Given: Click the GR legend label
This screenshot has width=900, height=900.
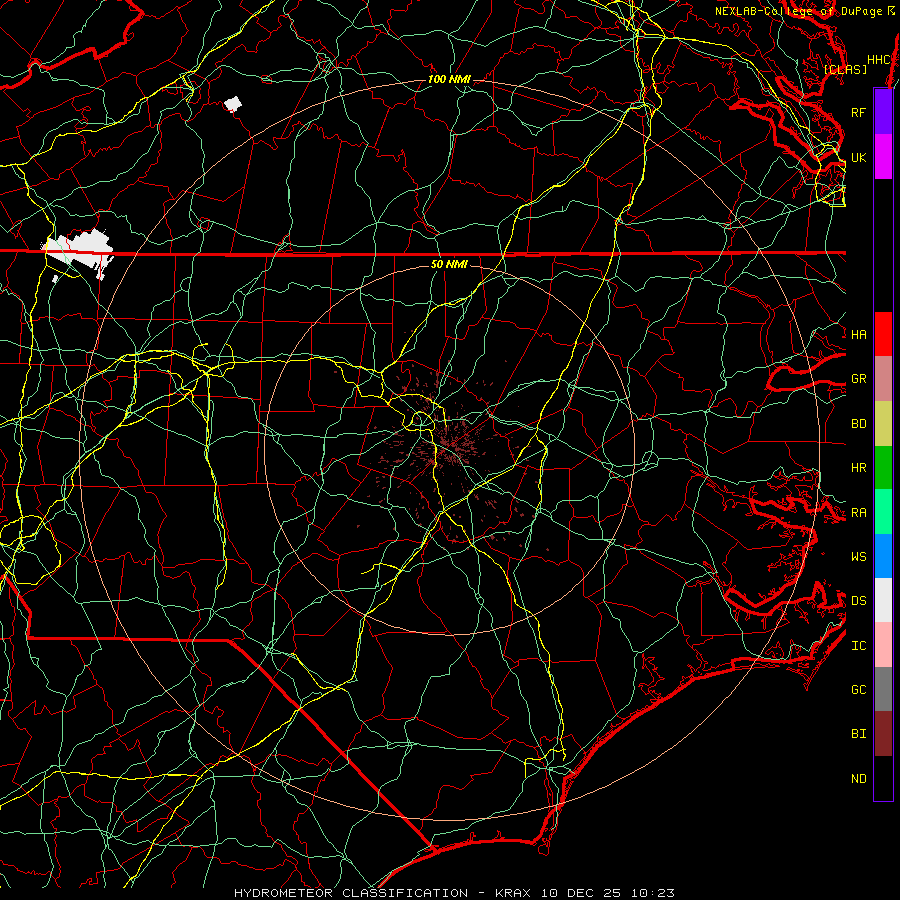Looking at the screenshot, I should click(x=859, y=379).
